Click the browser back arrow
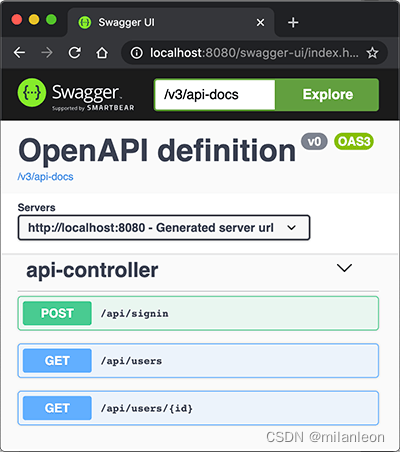 click(x=19, y=52)
